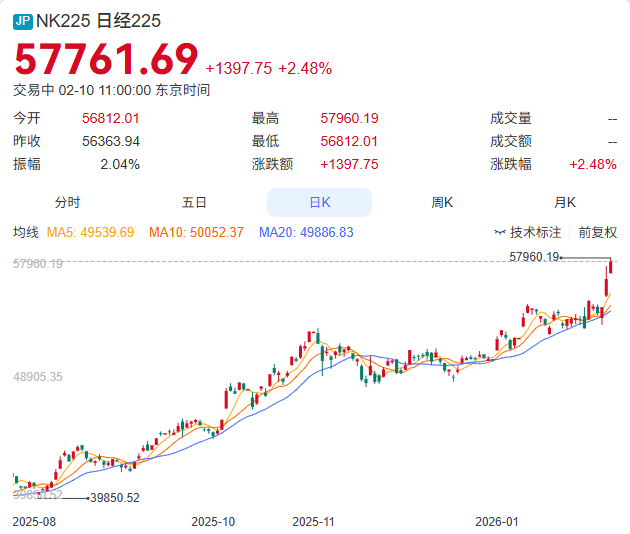The height and width of the screenshot is (534, 630).
Task: Toggle the MA20 moving average line
Action: [306, 232]
